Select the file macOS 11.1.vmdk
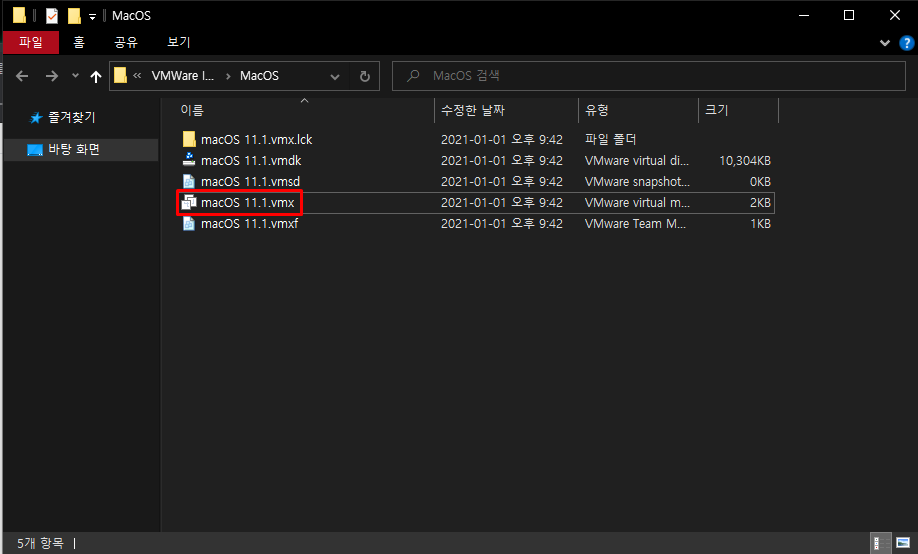Screen dimensions: 918x554 coord(251,160)
